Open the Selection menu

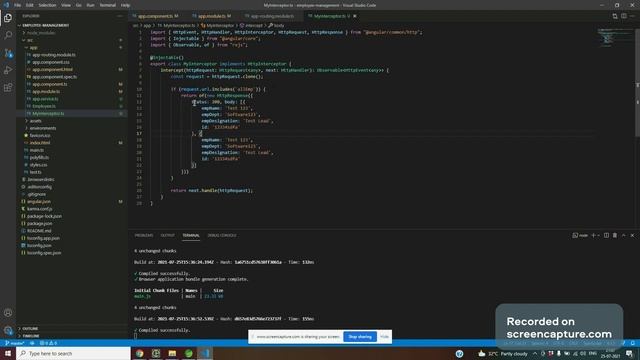(47, 5)
